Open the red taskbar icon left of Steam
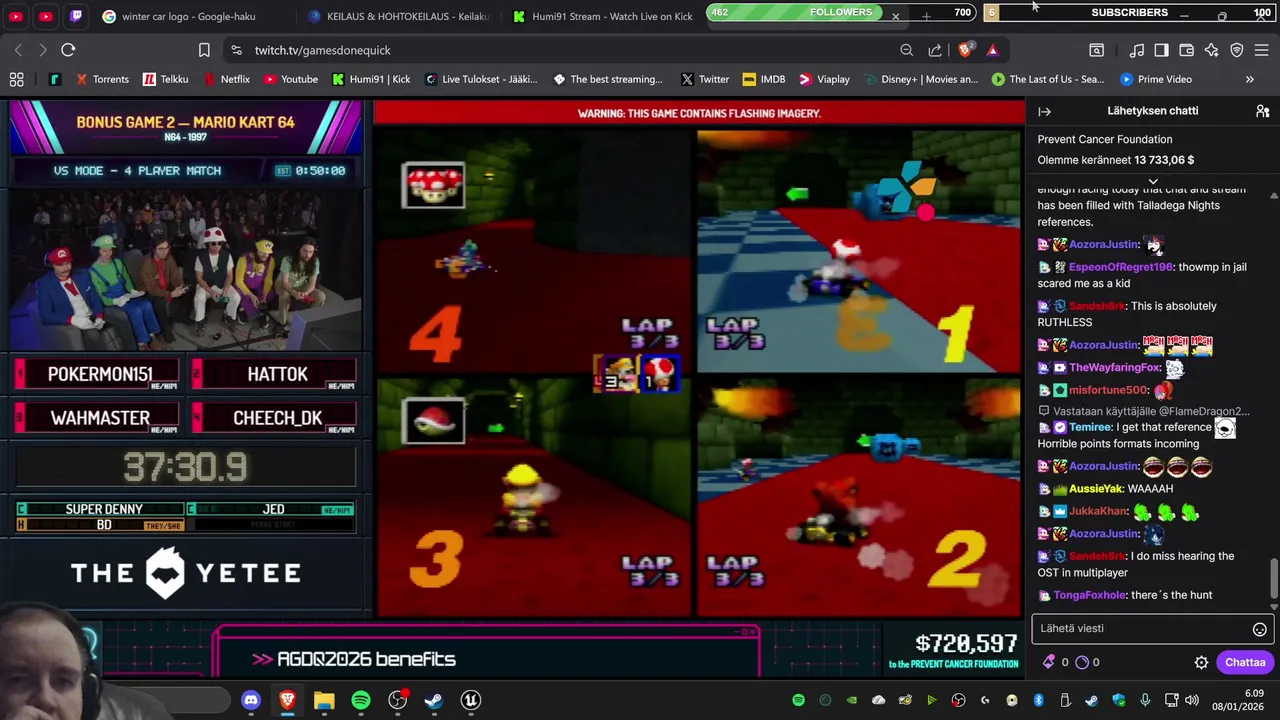Image resolution: width=1280 pixels, height=720 pixels. coord(398,700)
